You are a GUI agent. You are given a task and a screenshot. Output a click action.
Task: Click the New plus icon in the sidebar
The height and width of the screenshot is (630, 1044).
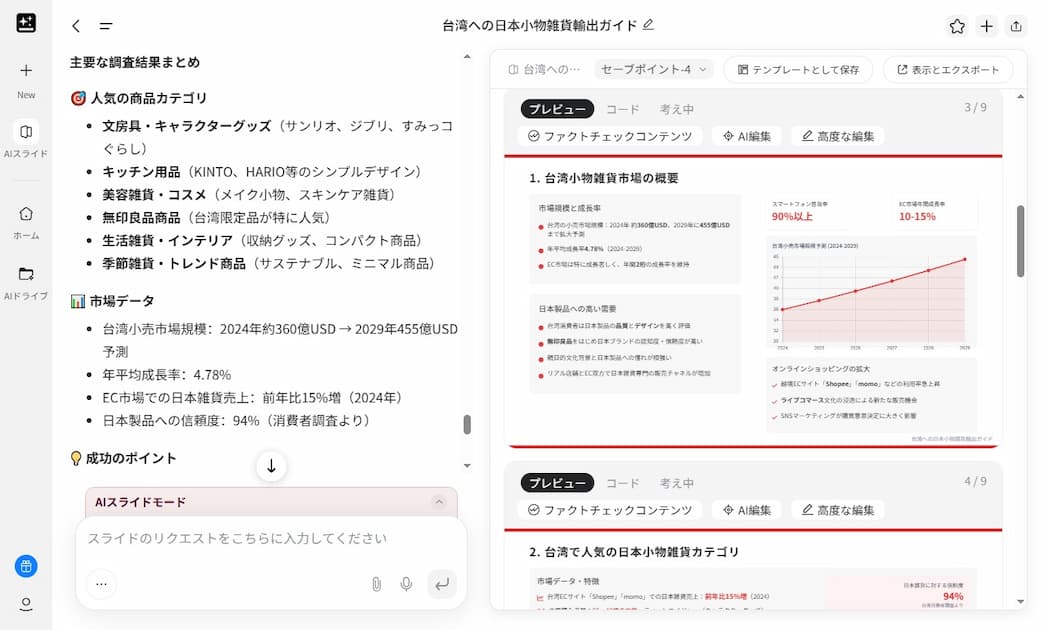tap(25, 72)
